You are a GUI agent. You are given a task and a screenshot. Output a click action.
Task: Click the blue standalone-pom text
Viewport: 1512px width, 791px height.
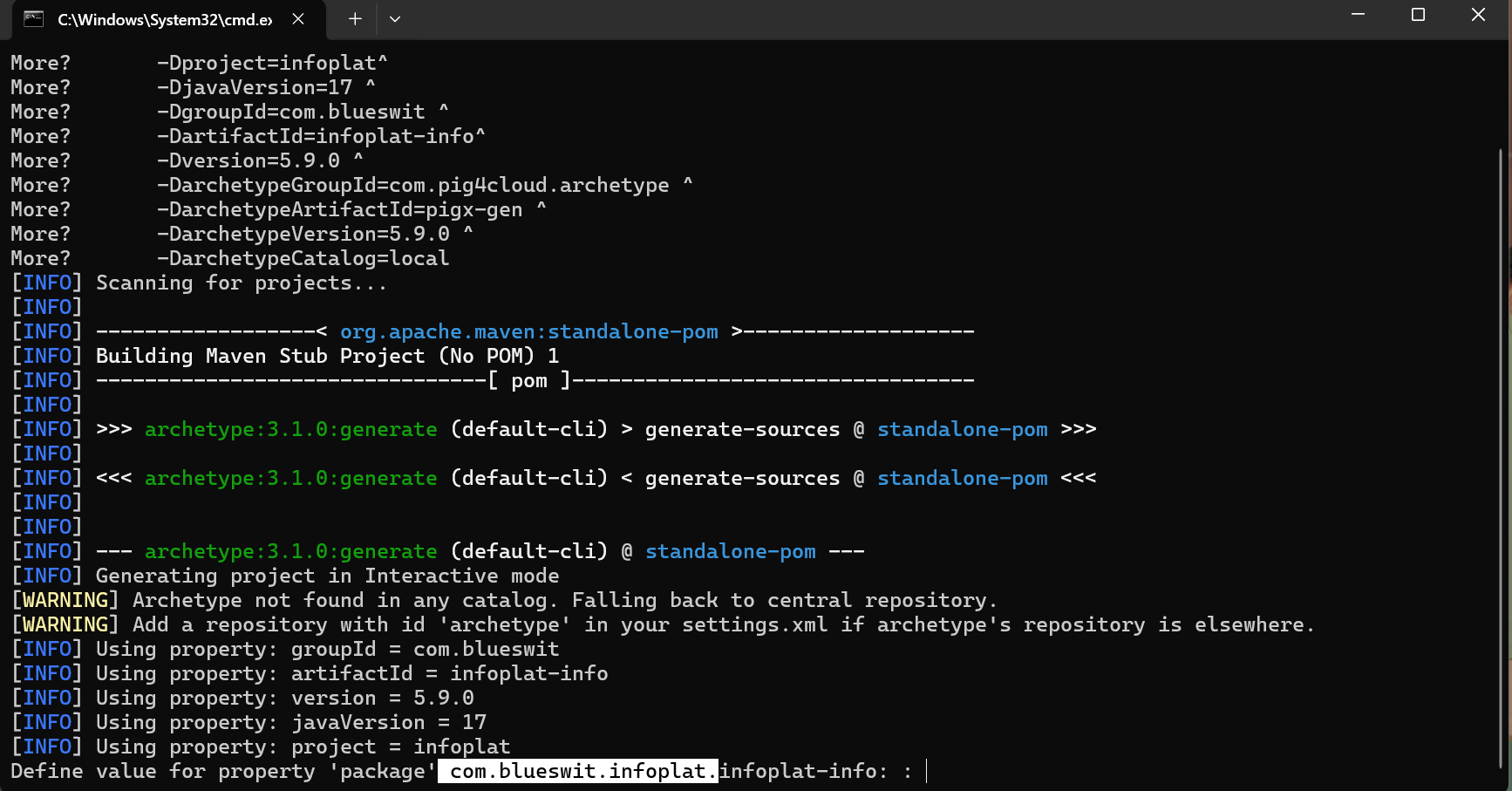click(963, 428)
